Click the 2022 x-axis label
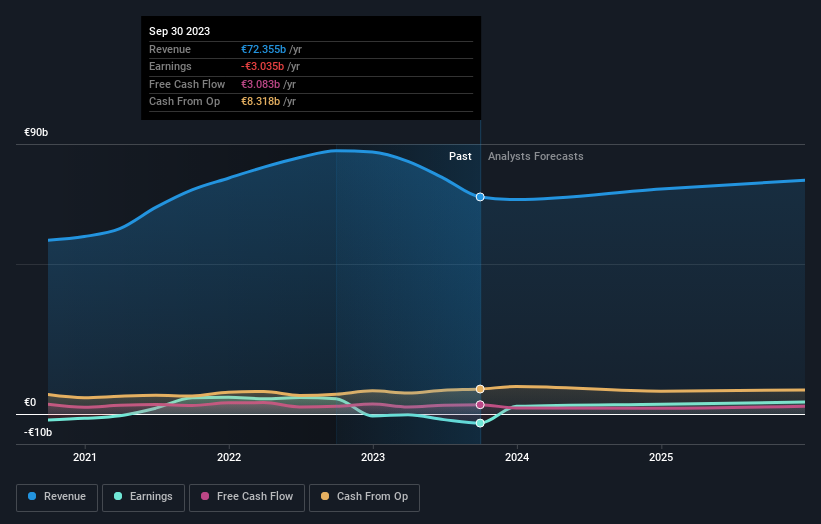Image resolution: width=821 pixels, height=524 pixels. pos(229,457)
